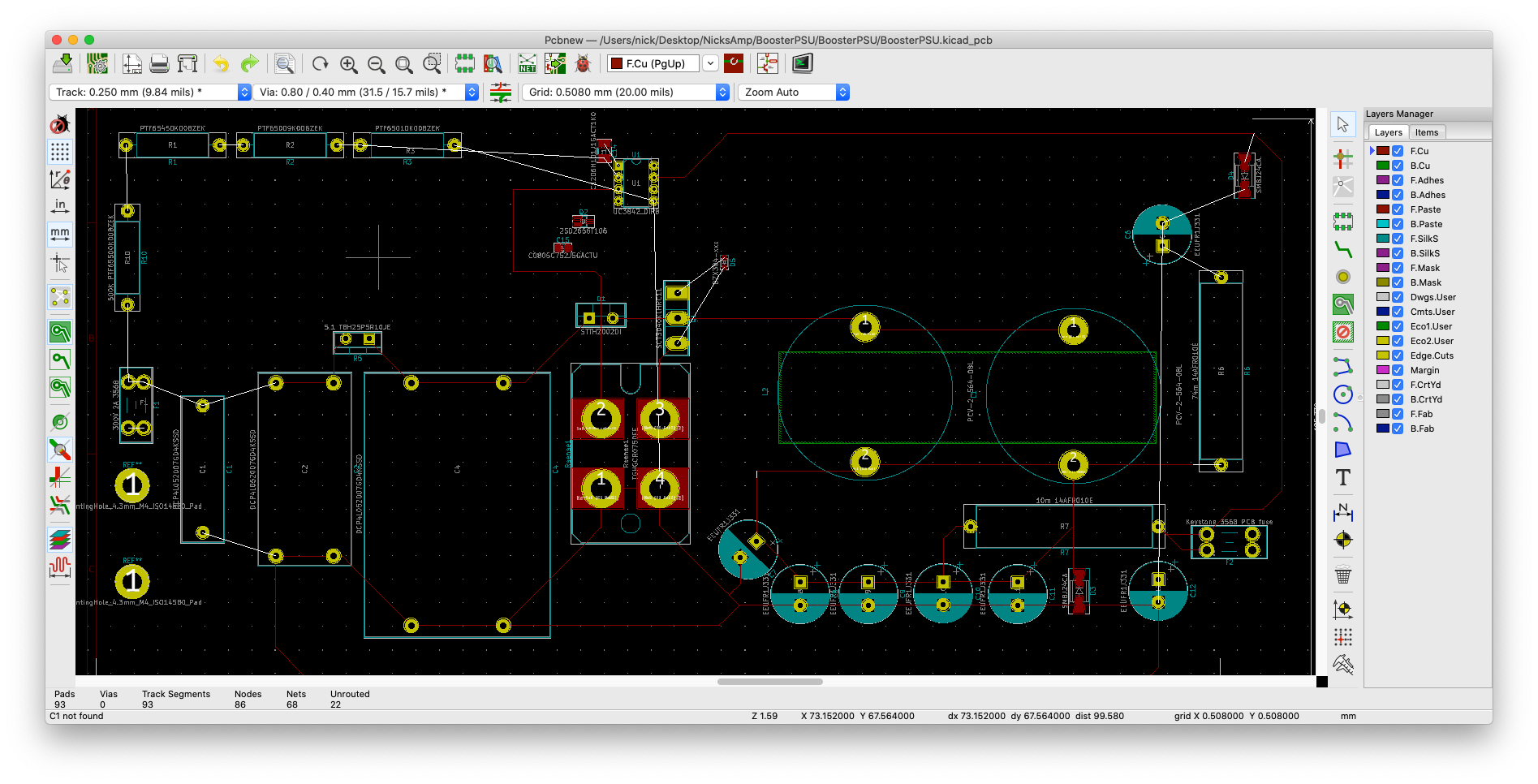Click the Plot icon
Viewport: 1538px width, 784px height.
click(187, 63)
